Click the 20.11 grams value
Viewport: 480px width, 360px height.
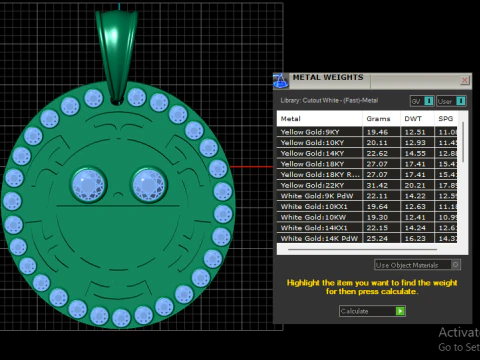[x=377, y=143]
